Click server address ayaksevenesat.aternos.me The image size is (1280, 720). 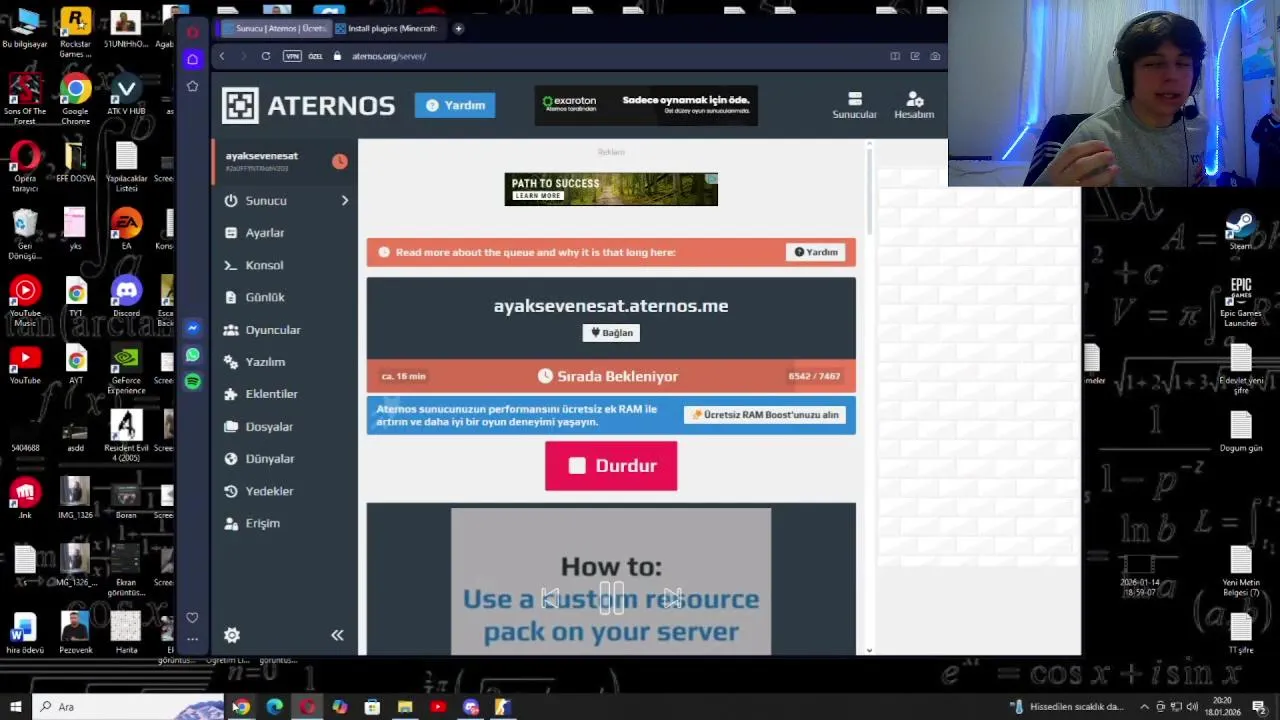[x=611, y=306]
